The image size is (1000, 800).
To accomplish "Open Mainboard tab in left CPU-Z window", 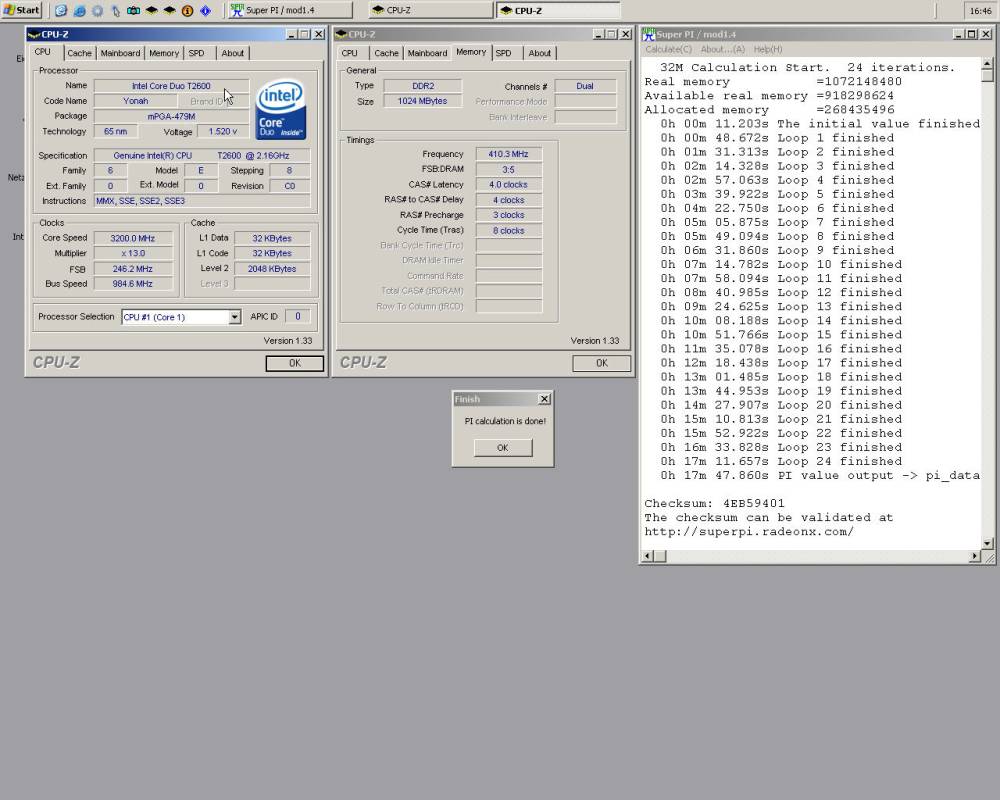I will pyautogui.click(x=120, y=53).
